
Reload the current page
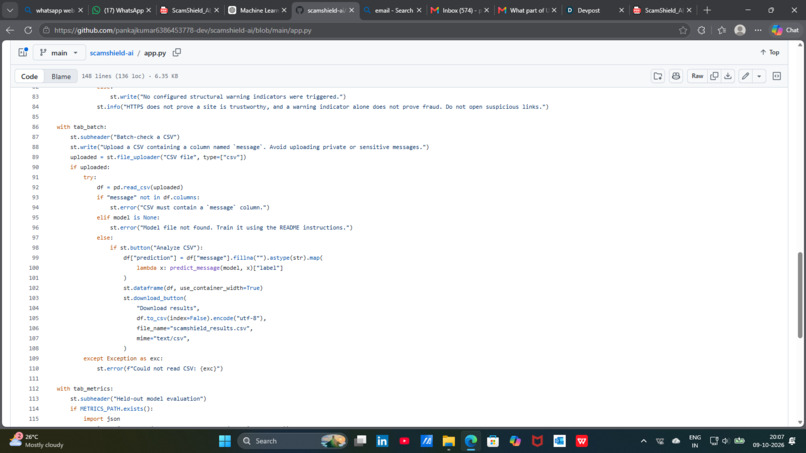28,30
